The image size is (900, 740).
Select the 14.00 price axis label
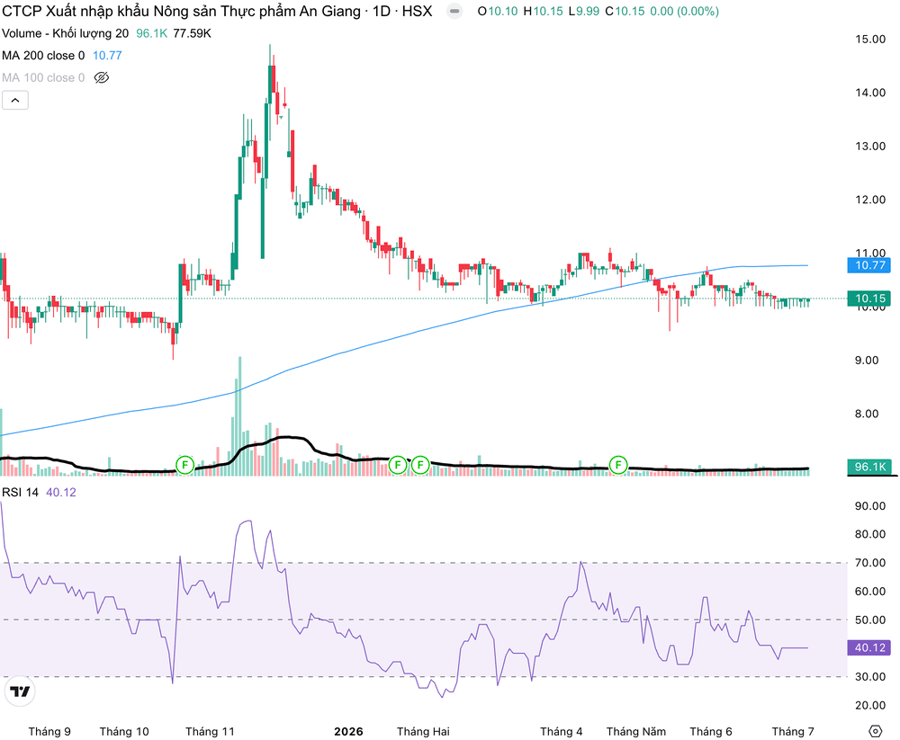pyautogui.click(x=870, y=92)
